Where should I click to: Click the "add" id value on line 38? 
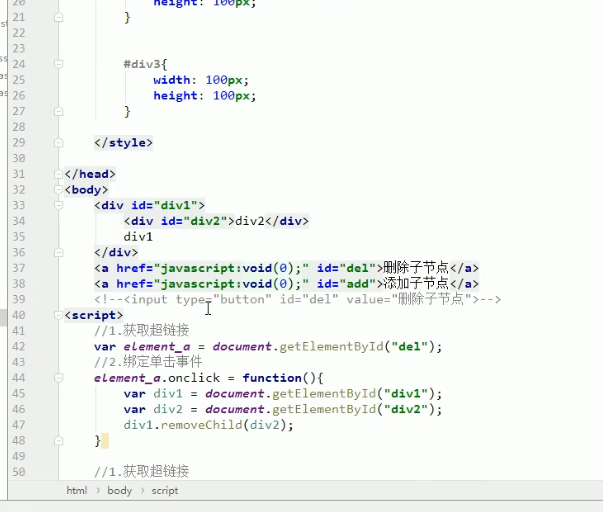(357, 284)
